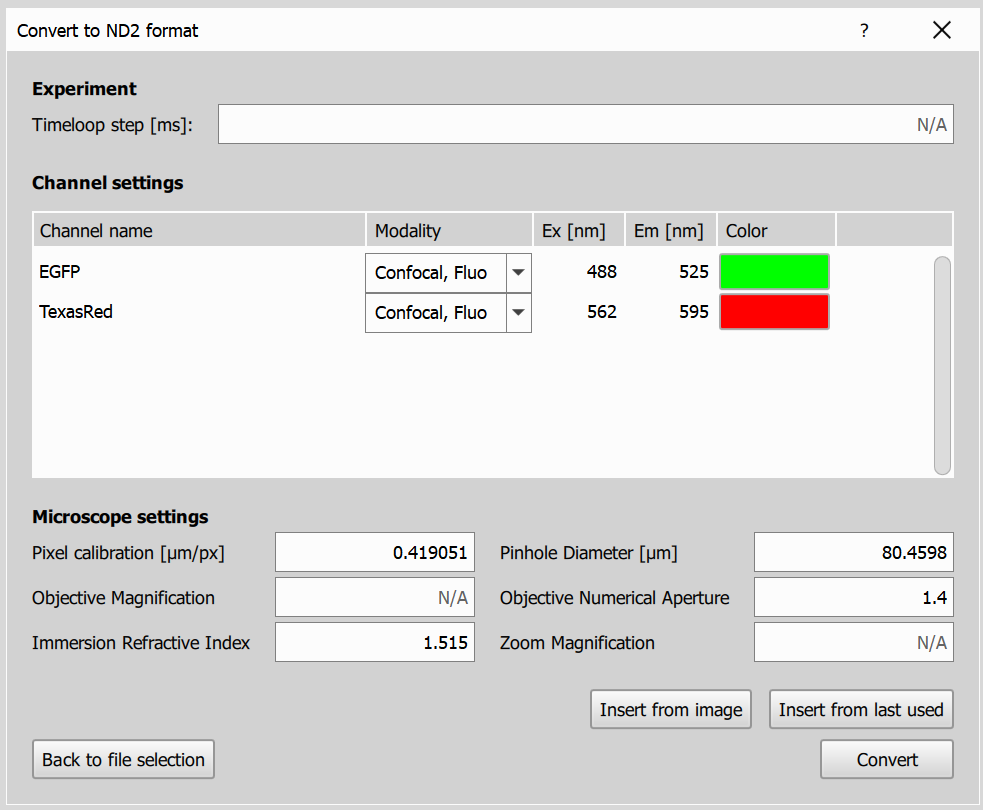Click the Channel name column header
The width and height of the screenshot is (983, 810).
click(x=95, y=230)
